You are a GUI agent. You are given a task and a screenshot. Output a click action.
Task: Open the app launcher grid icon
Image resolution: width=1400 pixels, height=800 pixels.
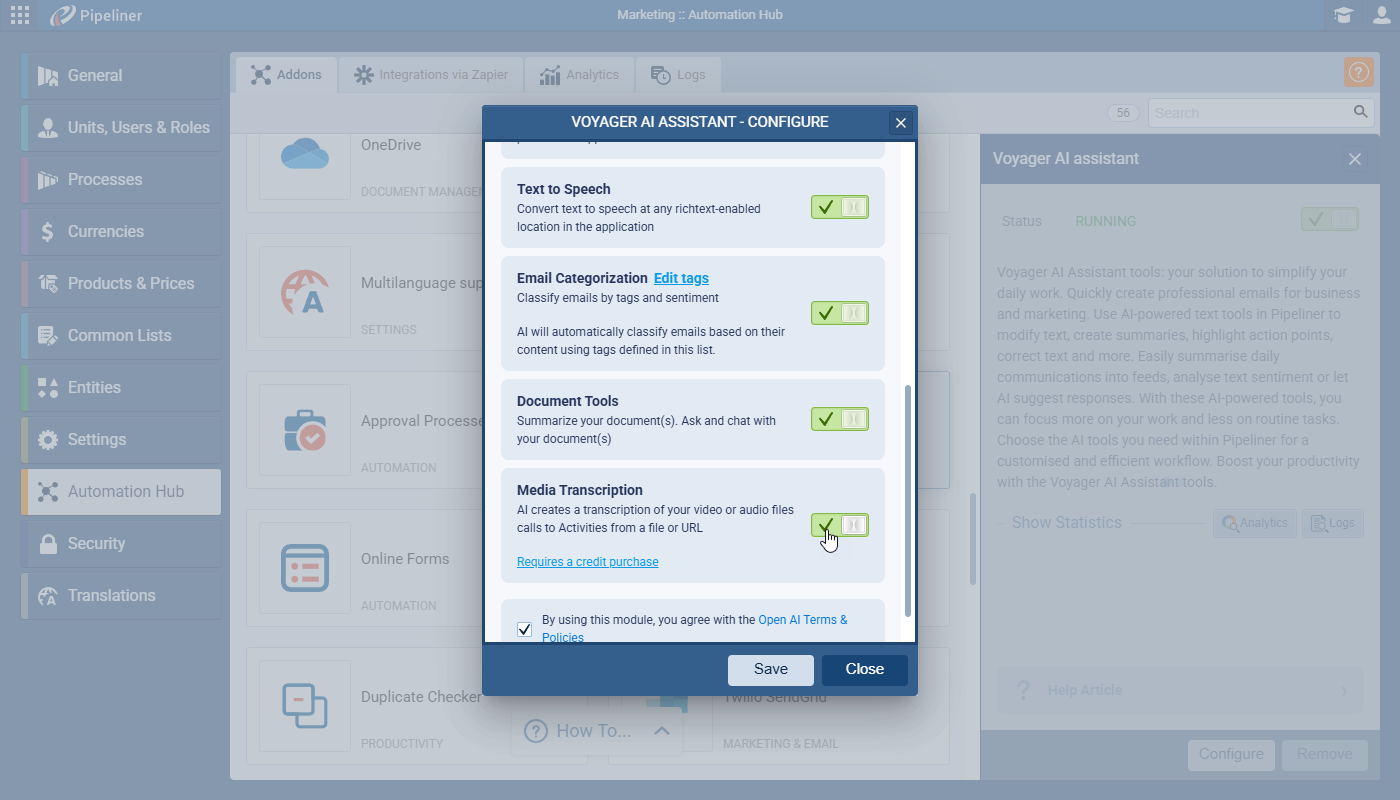point(20,15)
